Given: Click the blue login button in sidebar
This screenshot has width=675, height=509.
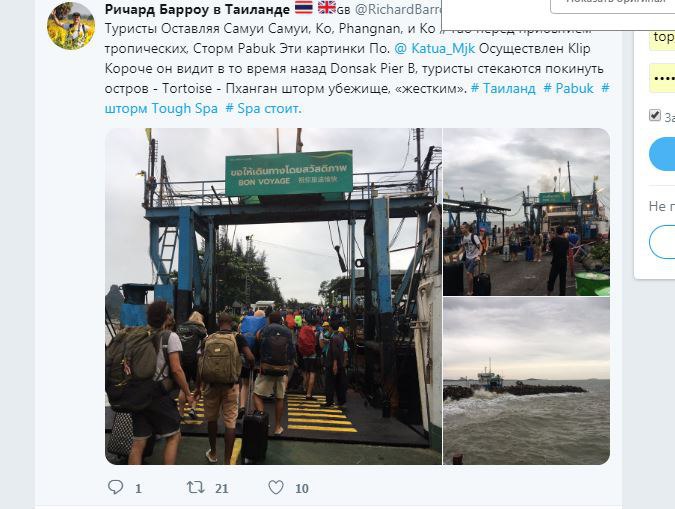Looking at the screenshot, I should coord(662,154).
